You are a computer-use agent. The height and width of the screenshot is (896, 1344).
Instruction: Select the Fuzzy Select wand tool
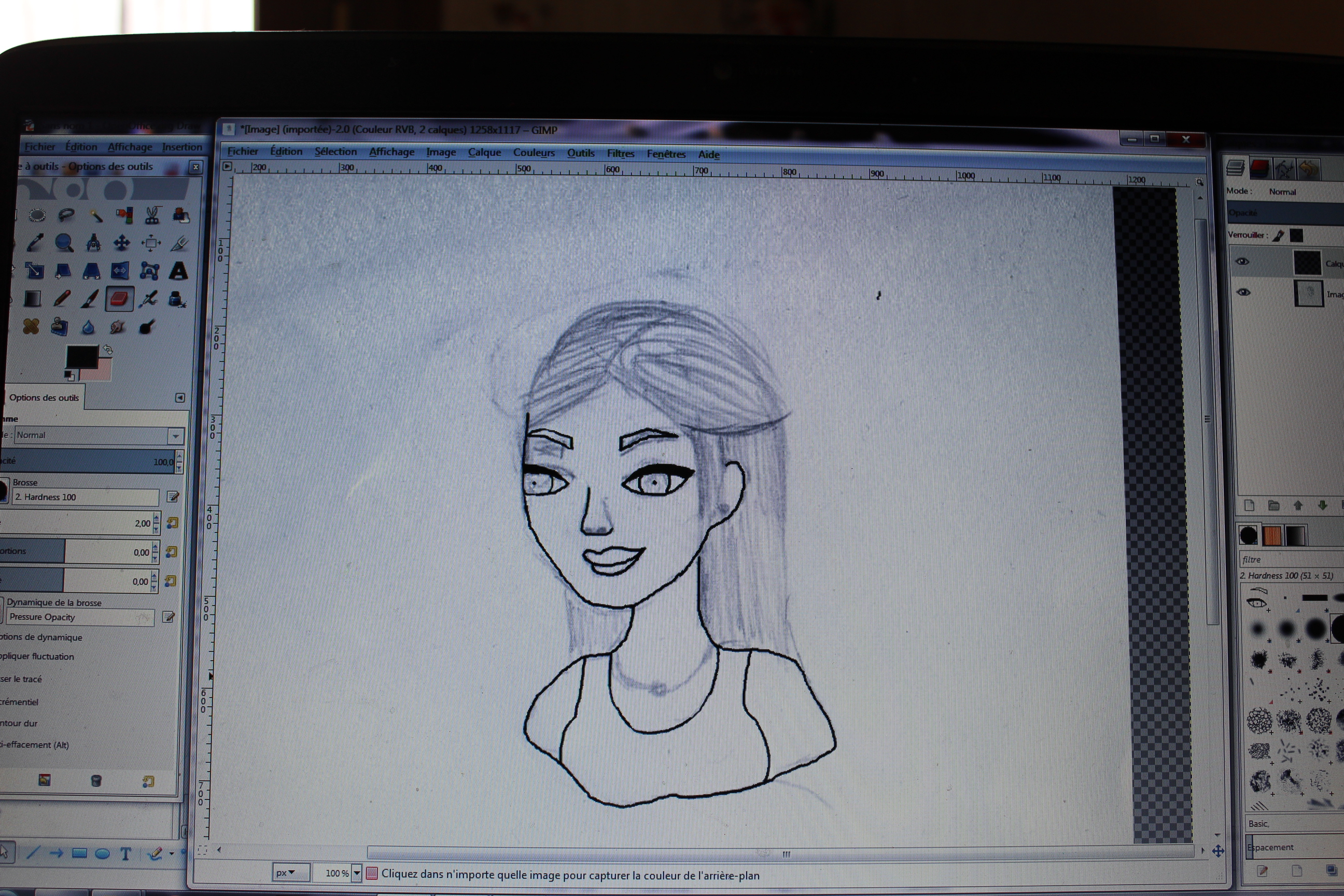95,215
